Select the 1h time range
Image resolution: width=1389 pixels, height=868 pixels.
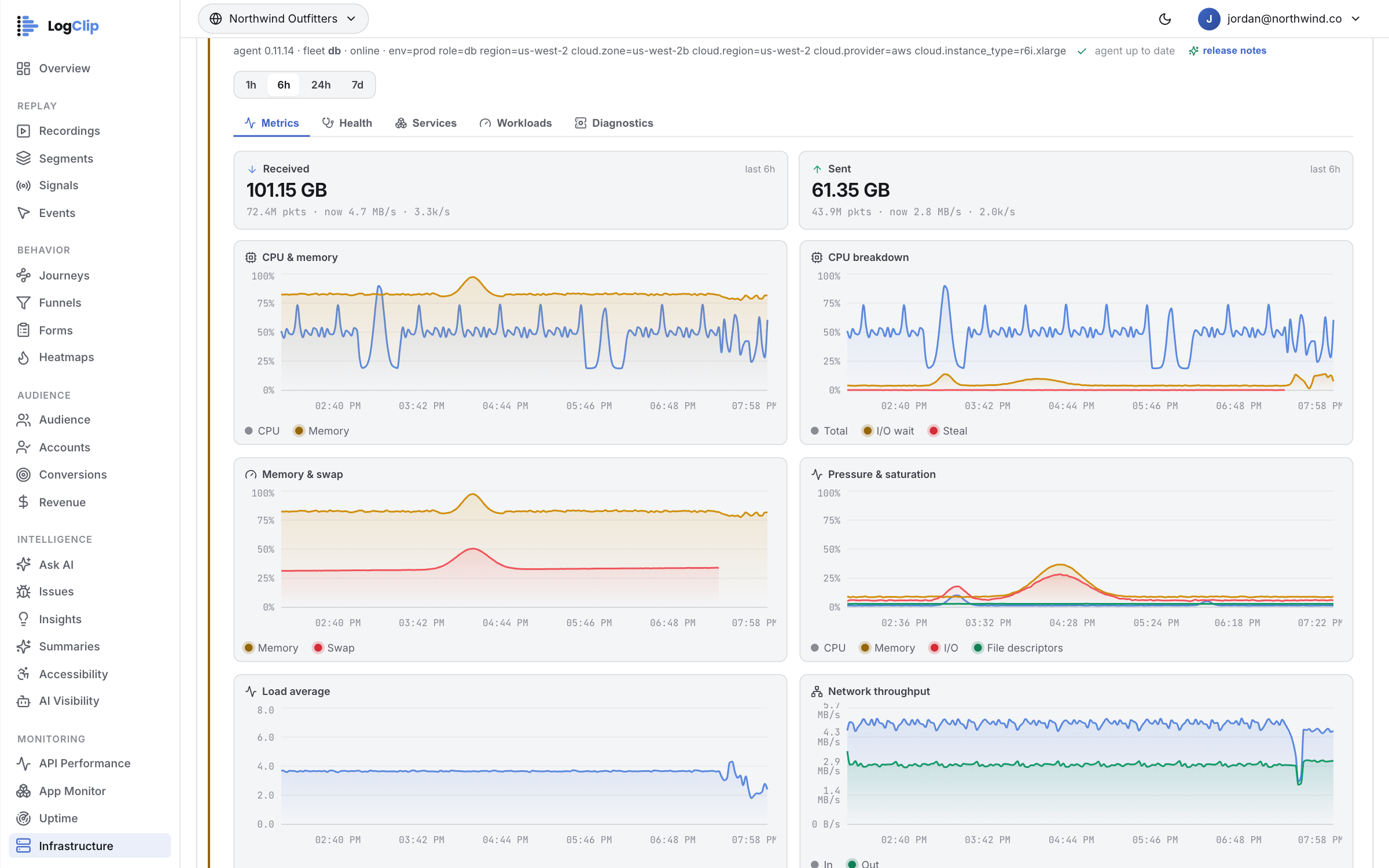[x=251, y=85]
